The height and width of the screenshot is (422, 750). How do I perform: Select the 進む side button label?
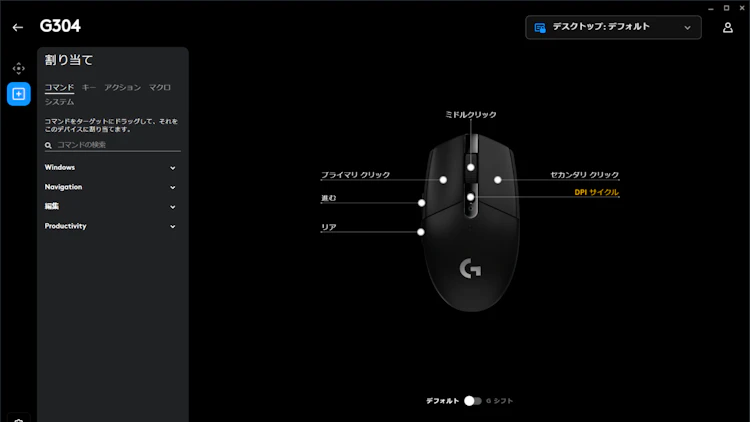click(329, 198)
